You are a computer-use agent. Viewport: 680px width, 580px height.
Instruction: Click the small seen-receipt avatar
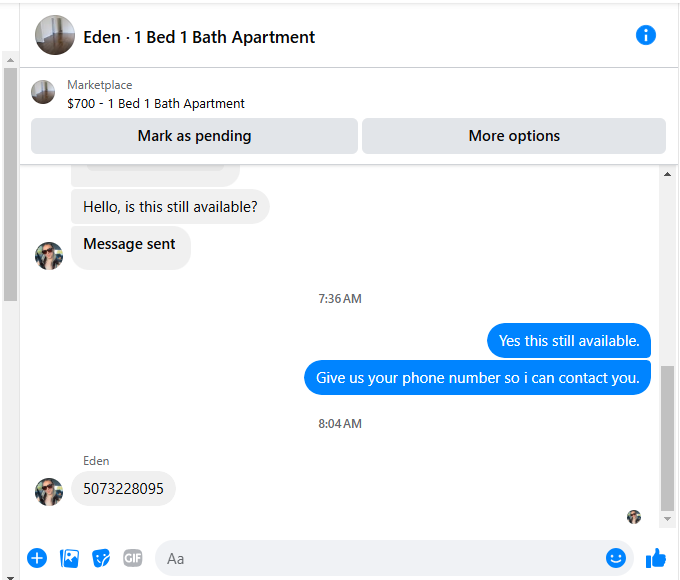click(634, 517)
